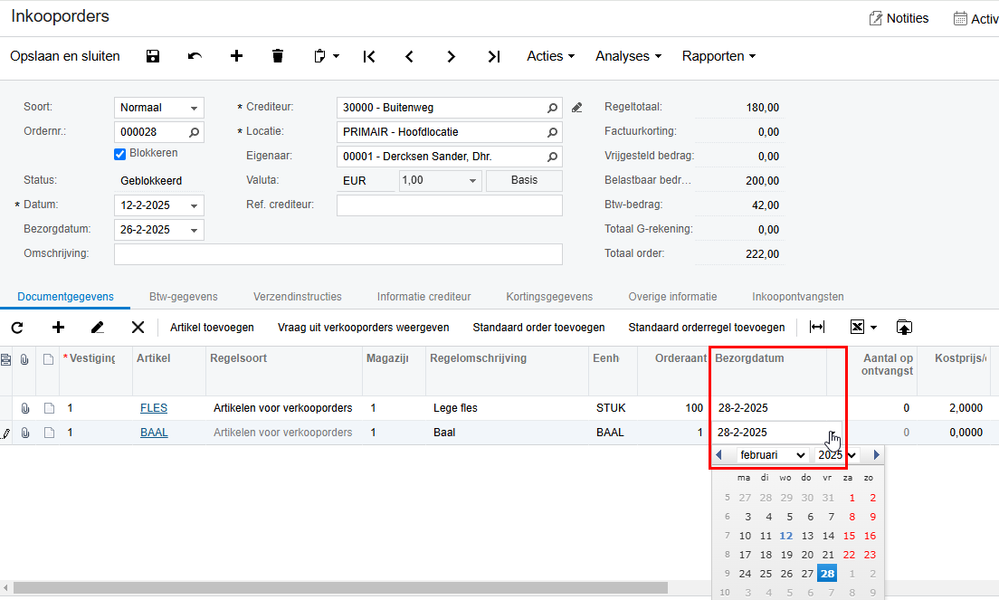Screen dimensions: 999x600
Task: Click the Artikel toevoegen button
Action: click(x=212, y=327)
